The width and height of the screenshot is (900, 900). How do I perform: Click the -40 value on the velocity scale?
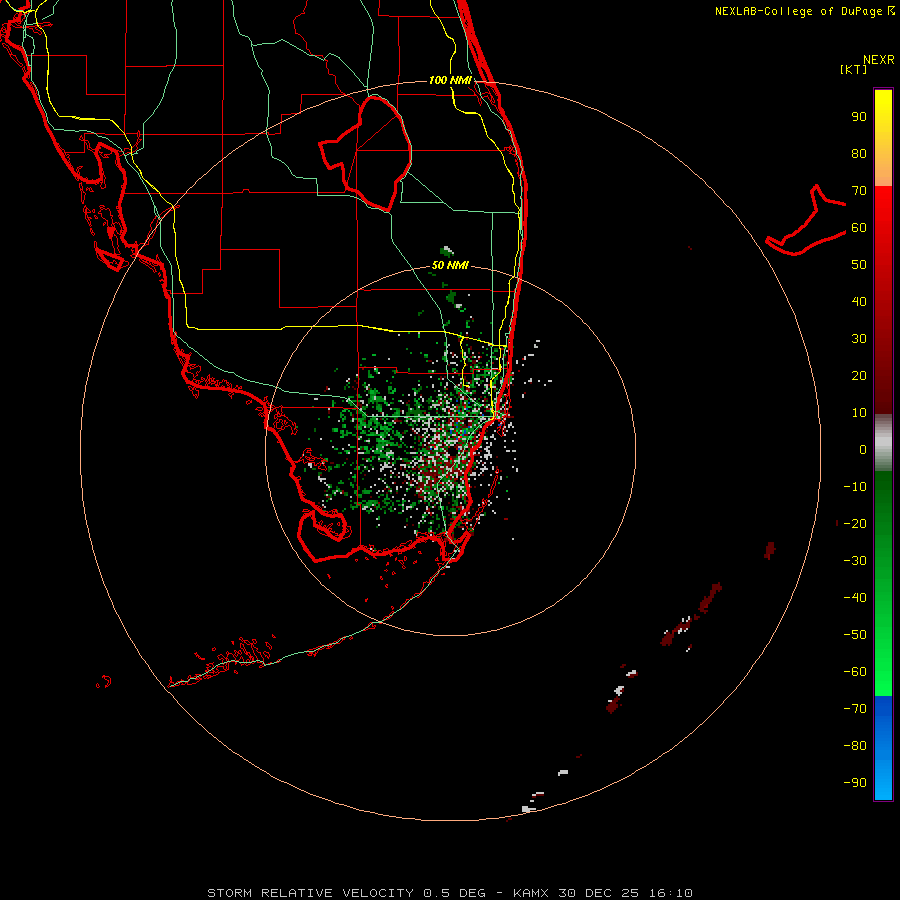(855, 598)
